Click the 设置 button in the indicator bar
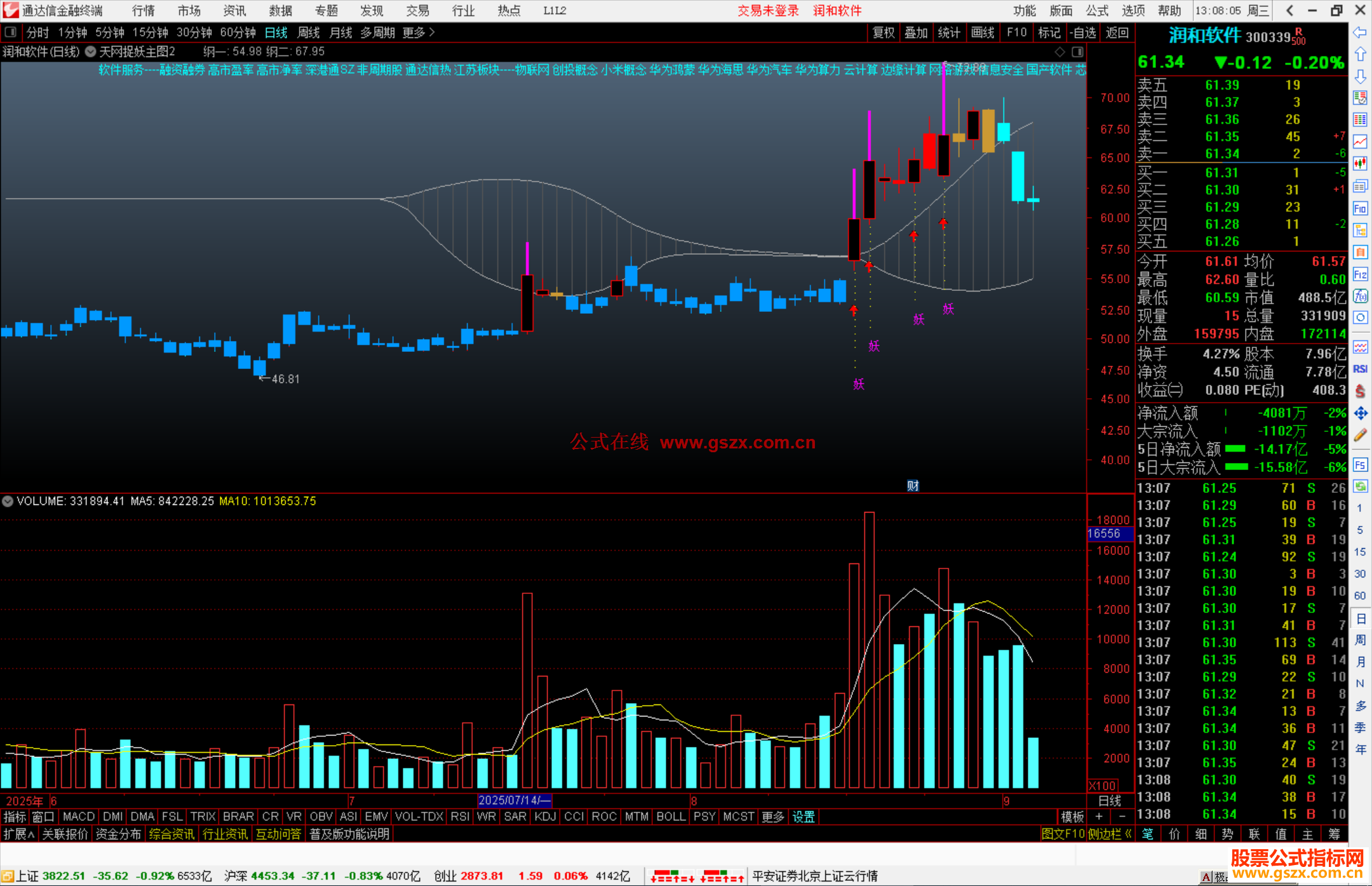 (804, 817)
